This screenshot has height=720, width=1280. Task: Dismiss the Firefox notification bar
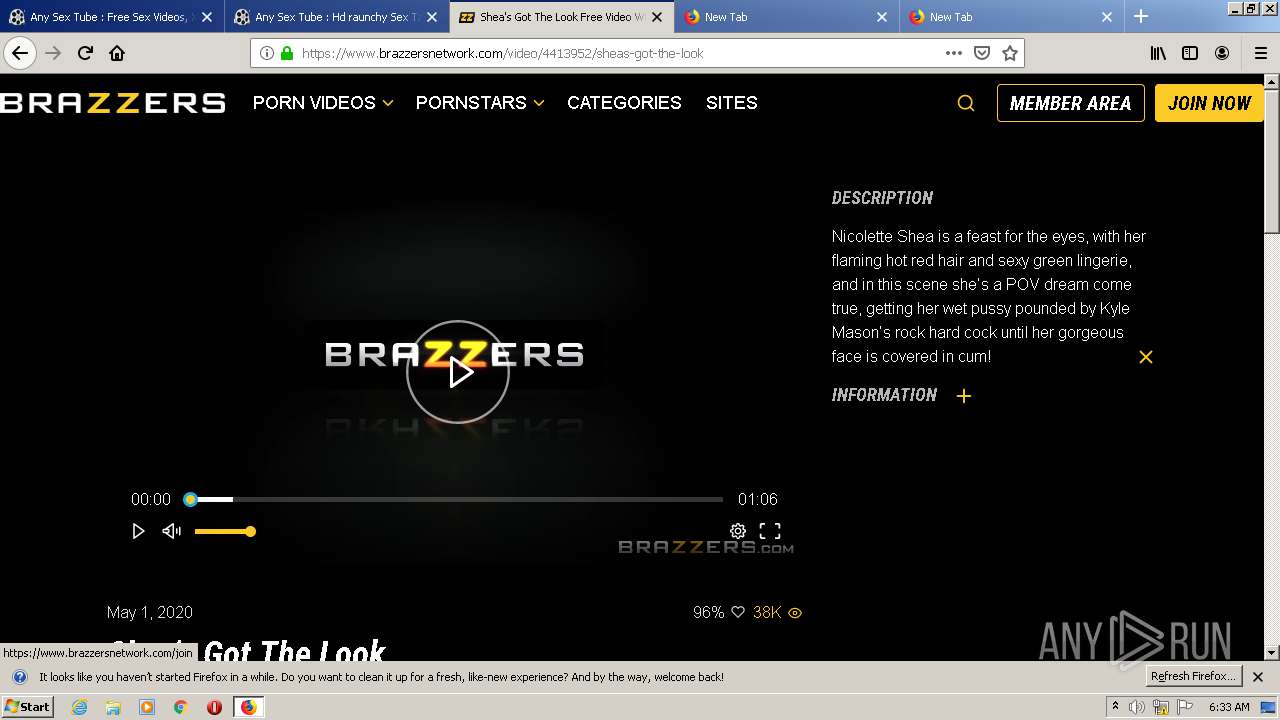(1258, 677)
